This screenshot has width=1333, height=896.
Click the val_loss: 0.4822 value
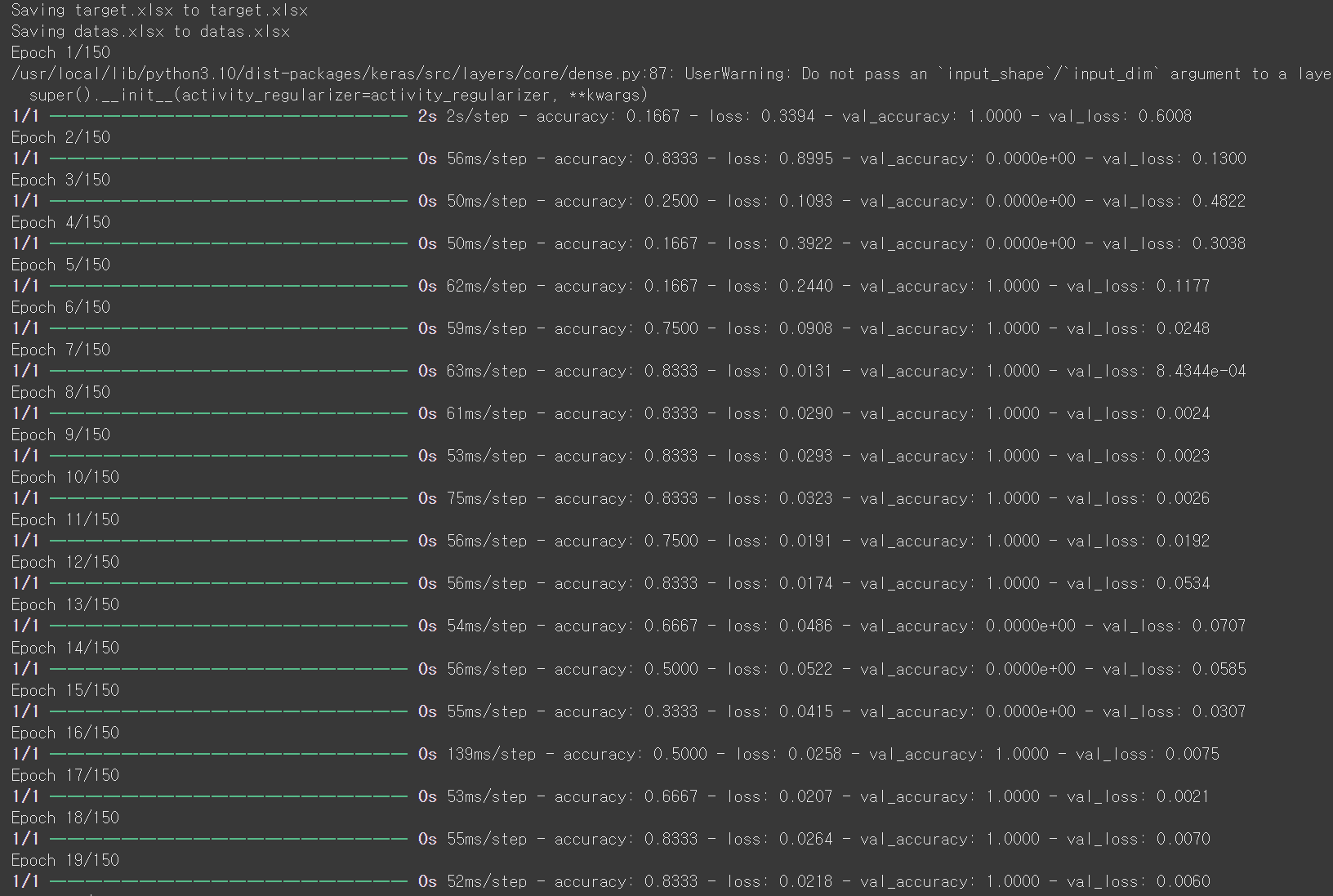click(1175, 201)
